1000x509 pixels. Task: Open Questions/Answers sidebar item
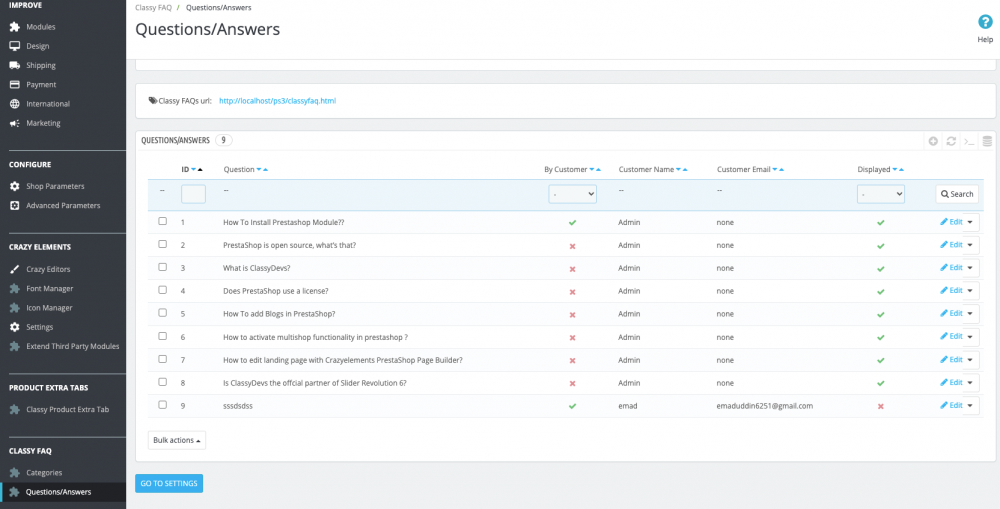(x=59, y=492)
